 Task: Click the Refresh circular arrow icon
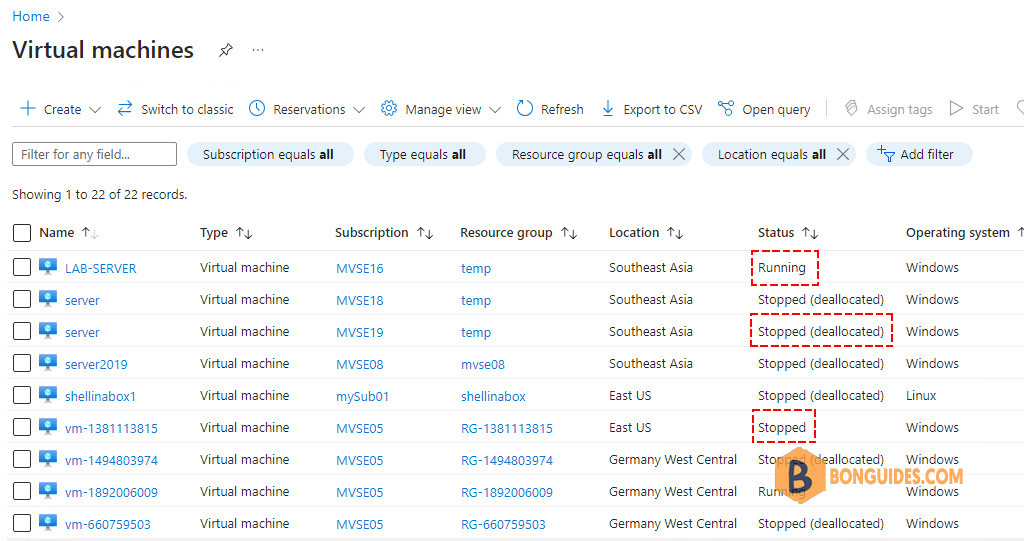tap(524, 108)
